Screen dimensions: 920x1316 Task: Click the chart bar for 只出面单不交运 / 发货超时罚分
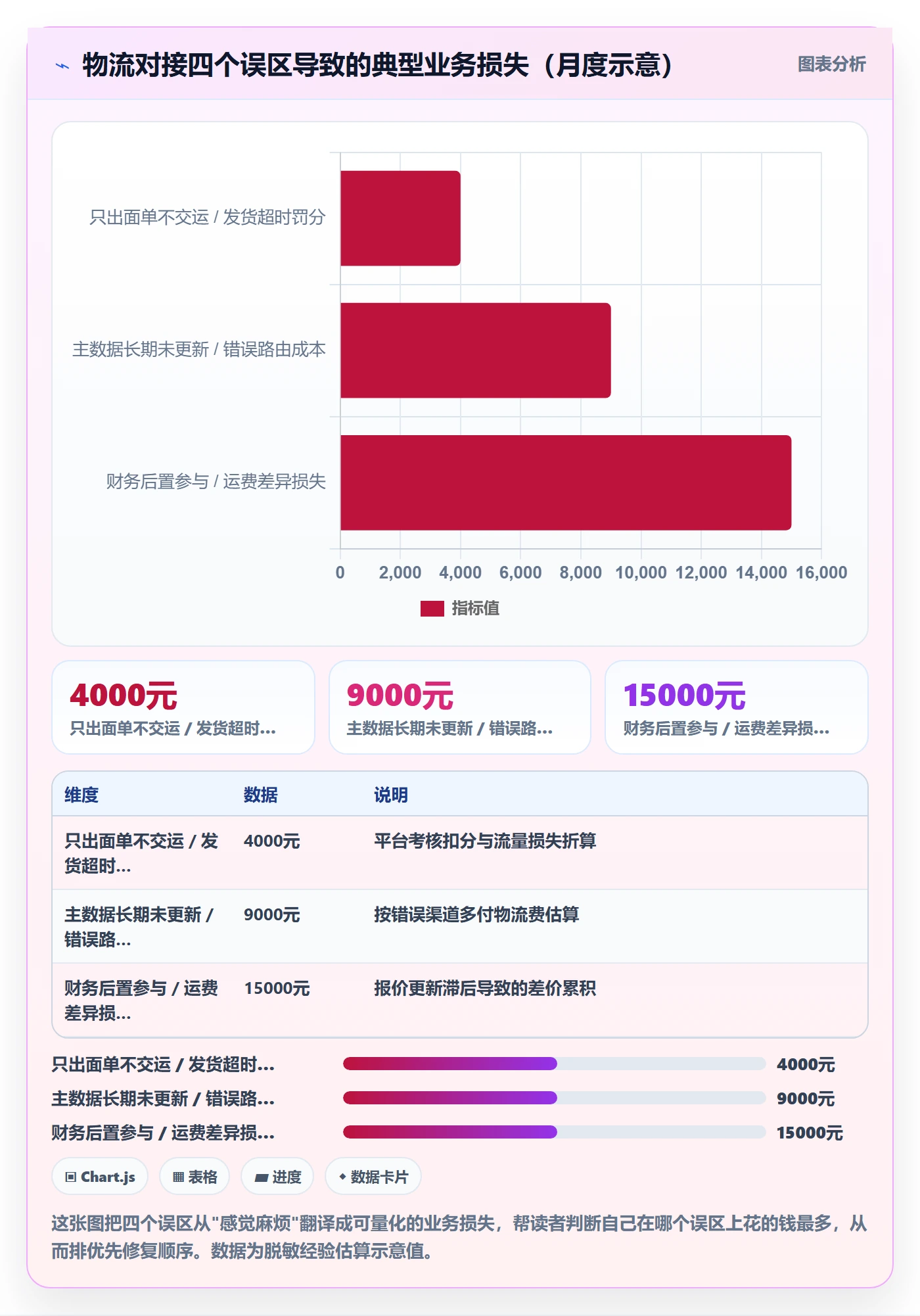click(x=400, y=218)
